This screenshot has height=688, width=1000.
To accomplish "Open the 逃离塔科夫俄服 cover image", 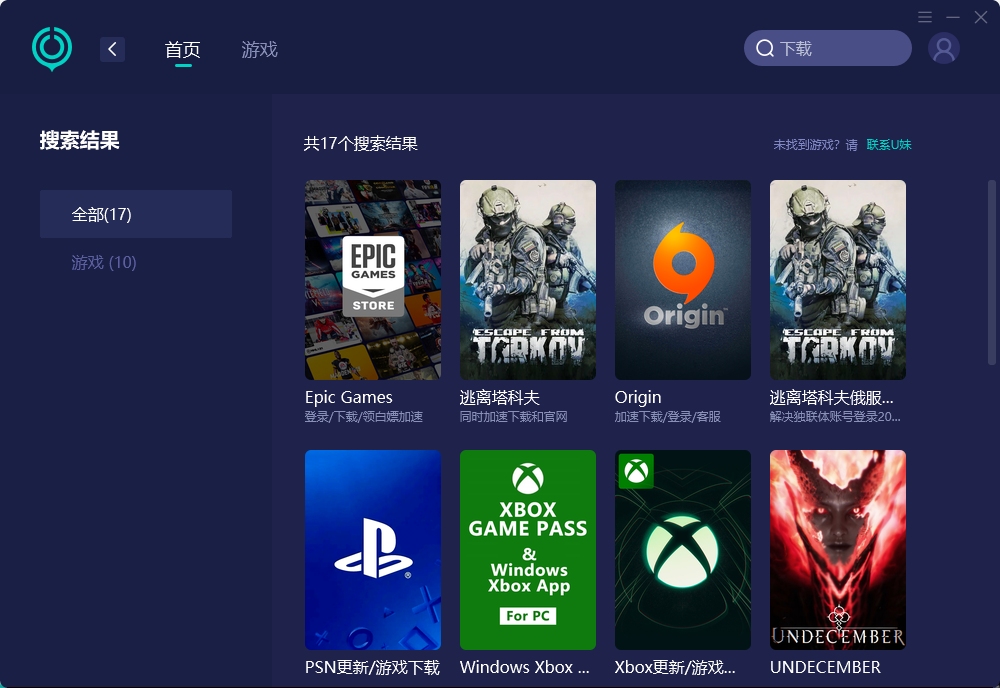I will (x=838, y=280).
